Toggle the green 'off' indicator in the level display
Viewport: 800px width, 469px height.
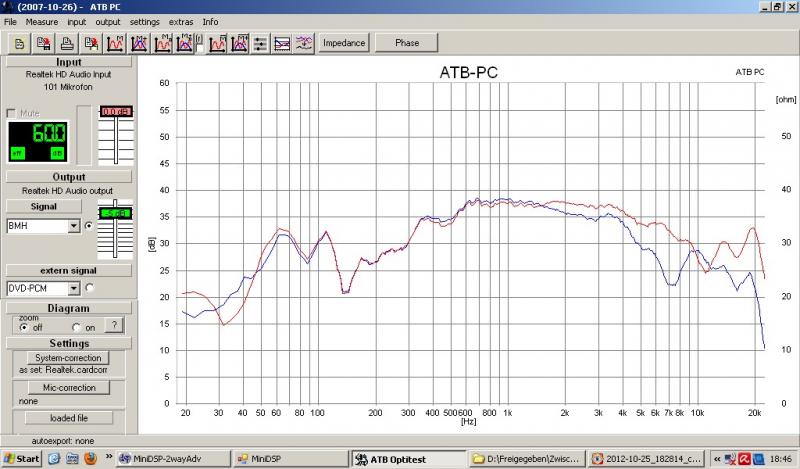coord(17,153)
